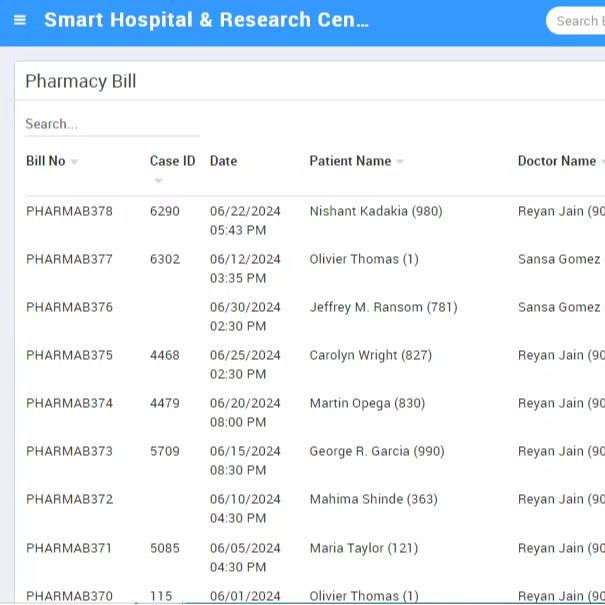Click patient Carolyn Wright (827)
The image size is (605, 605).
[370, 355]
